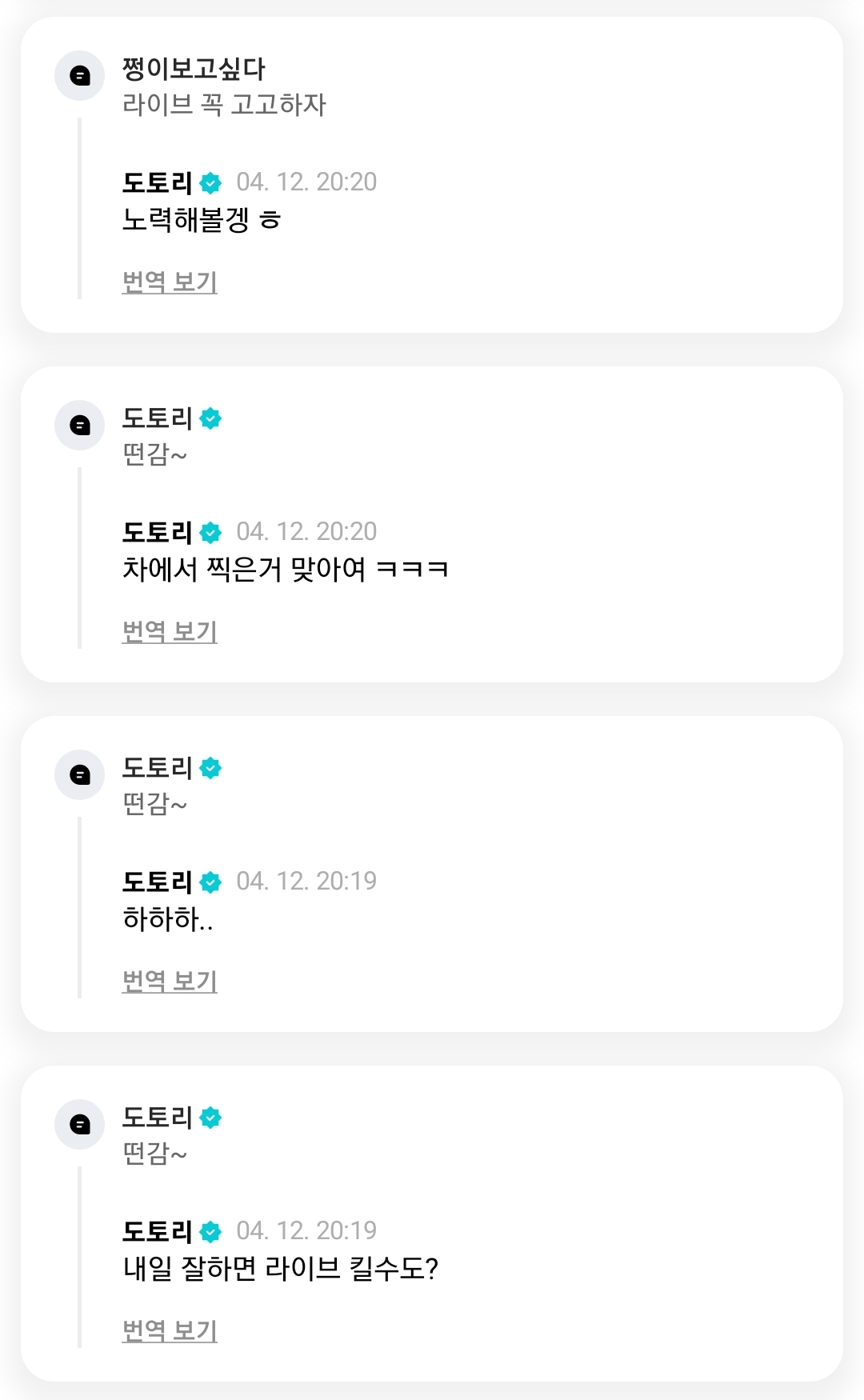The image size is (864, 1400).
Task: Tap 번역 보기 below '하하하..'
Action: [170, 981]
